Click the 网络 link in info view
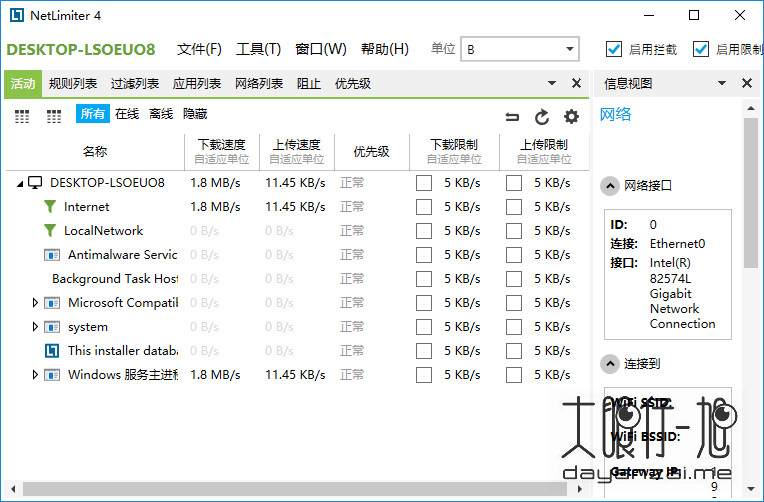764x502 pixels. click(615, 115)
